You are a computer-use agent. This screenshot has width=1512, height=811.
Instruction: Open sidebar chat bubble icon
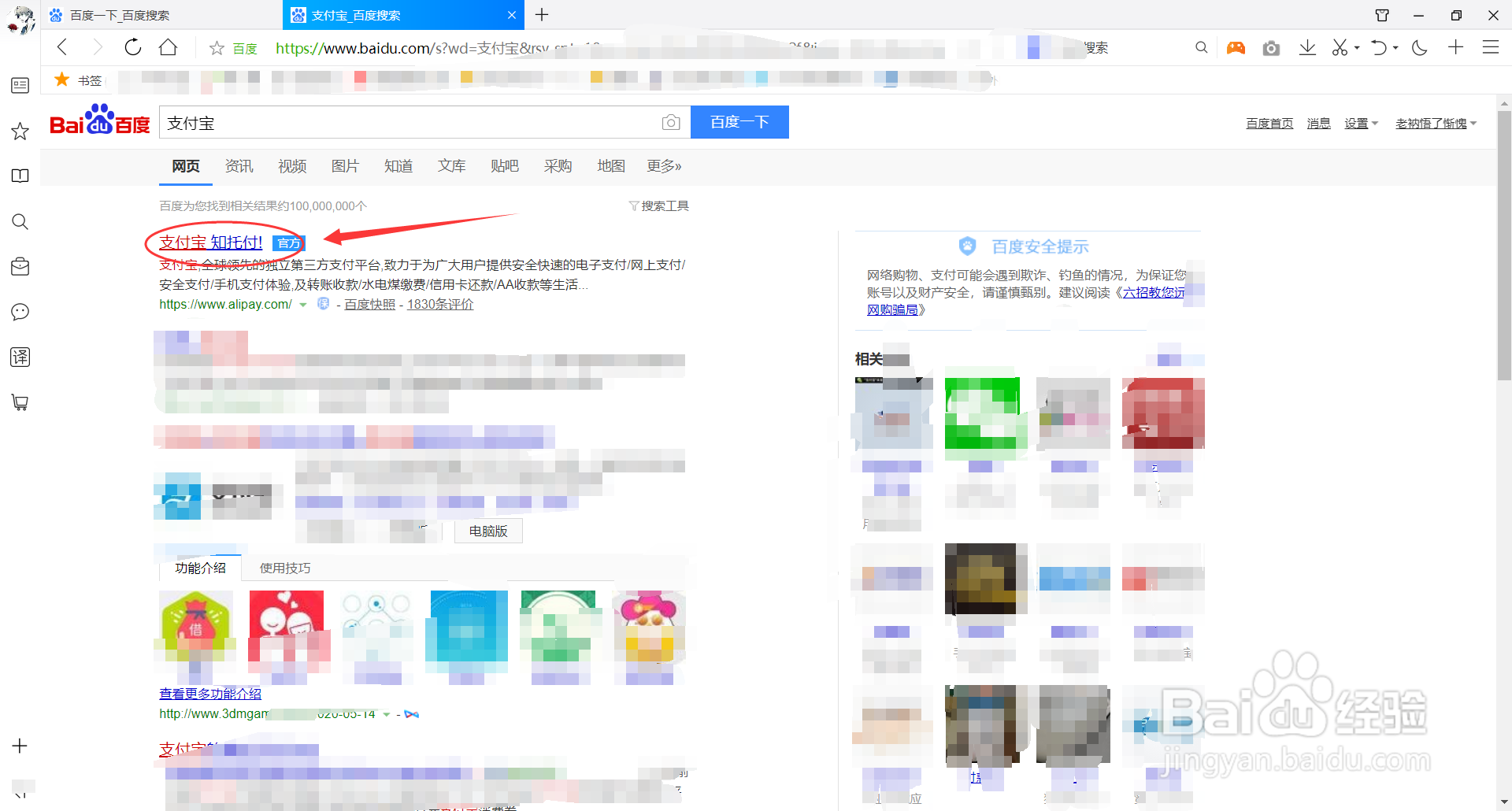(20, 312)
